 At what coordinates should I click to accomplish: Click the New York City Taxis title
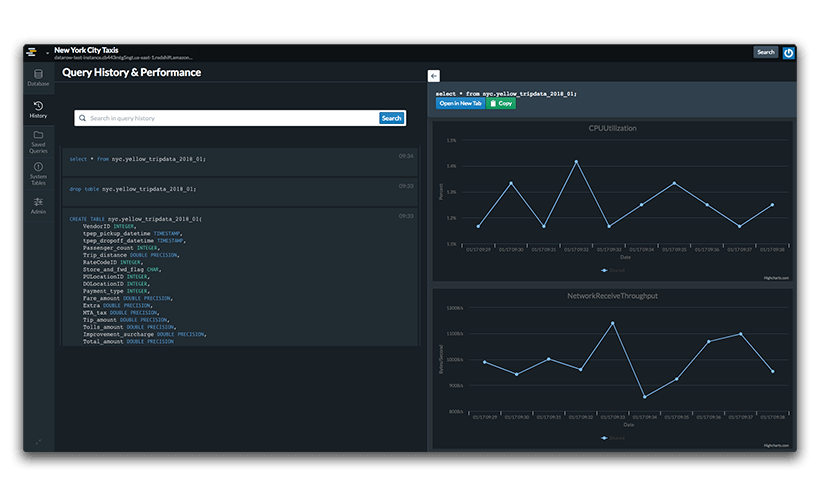(x=86, y=50)
